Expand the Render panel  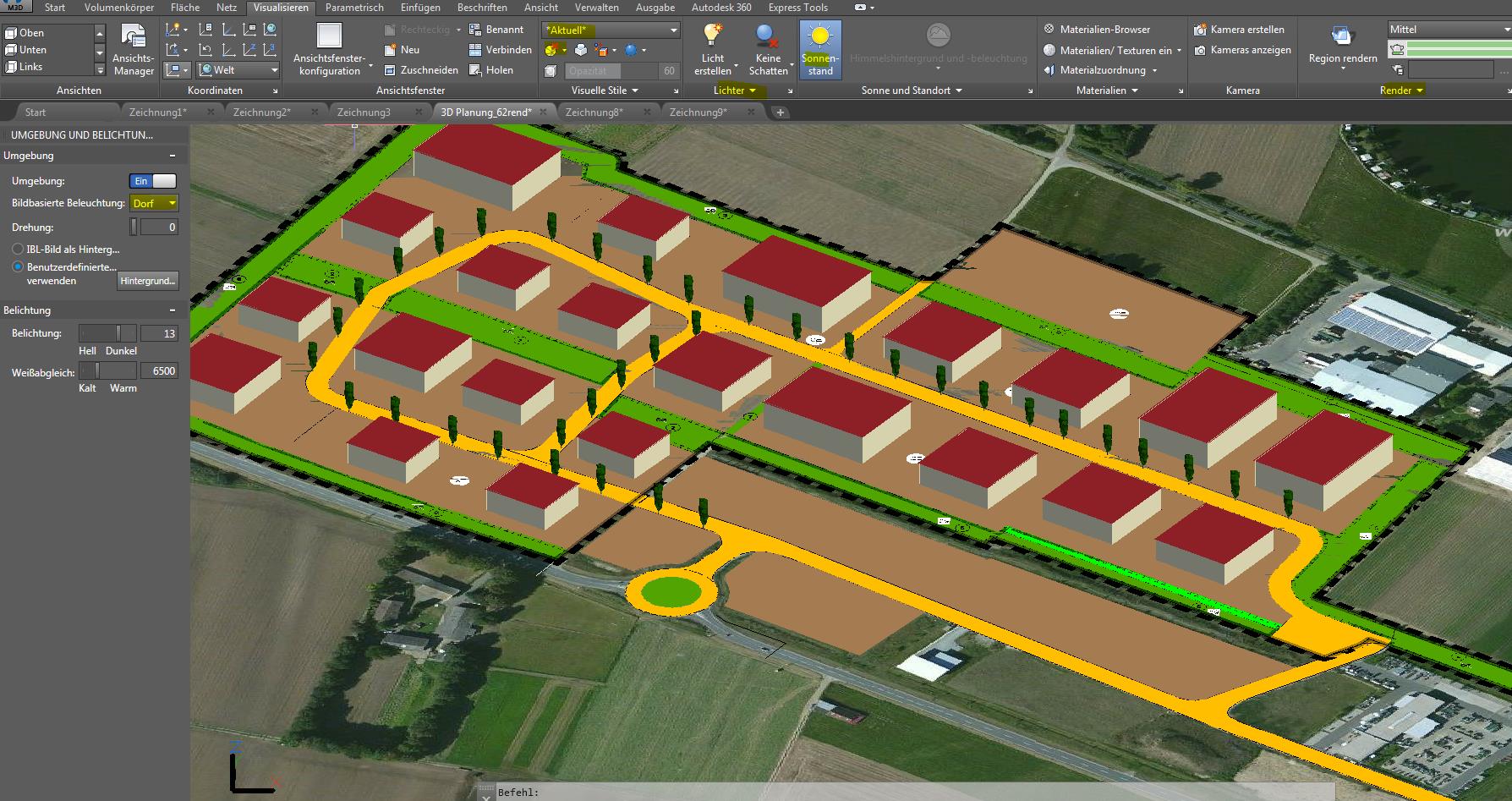[x=1401, y=91]
